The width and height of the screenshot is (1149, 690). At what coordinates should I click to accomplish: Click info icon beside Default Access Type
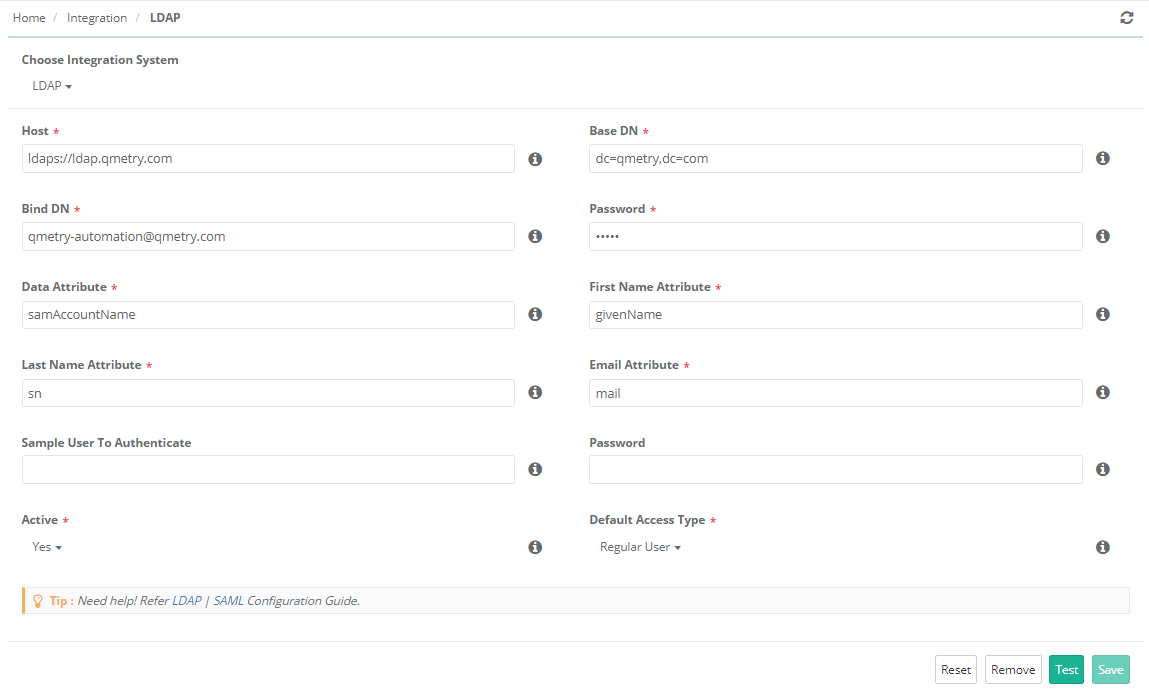pos(1103,548)
